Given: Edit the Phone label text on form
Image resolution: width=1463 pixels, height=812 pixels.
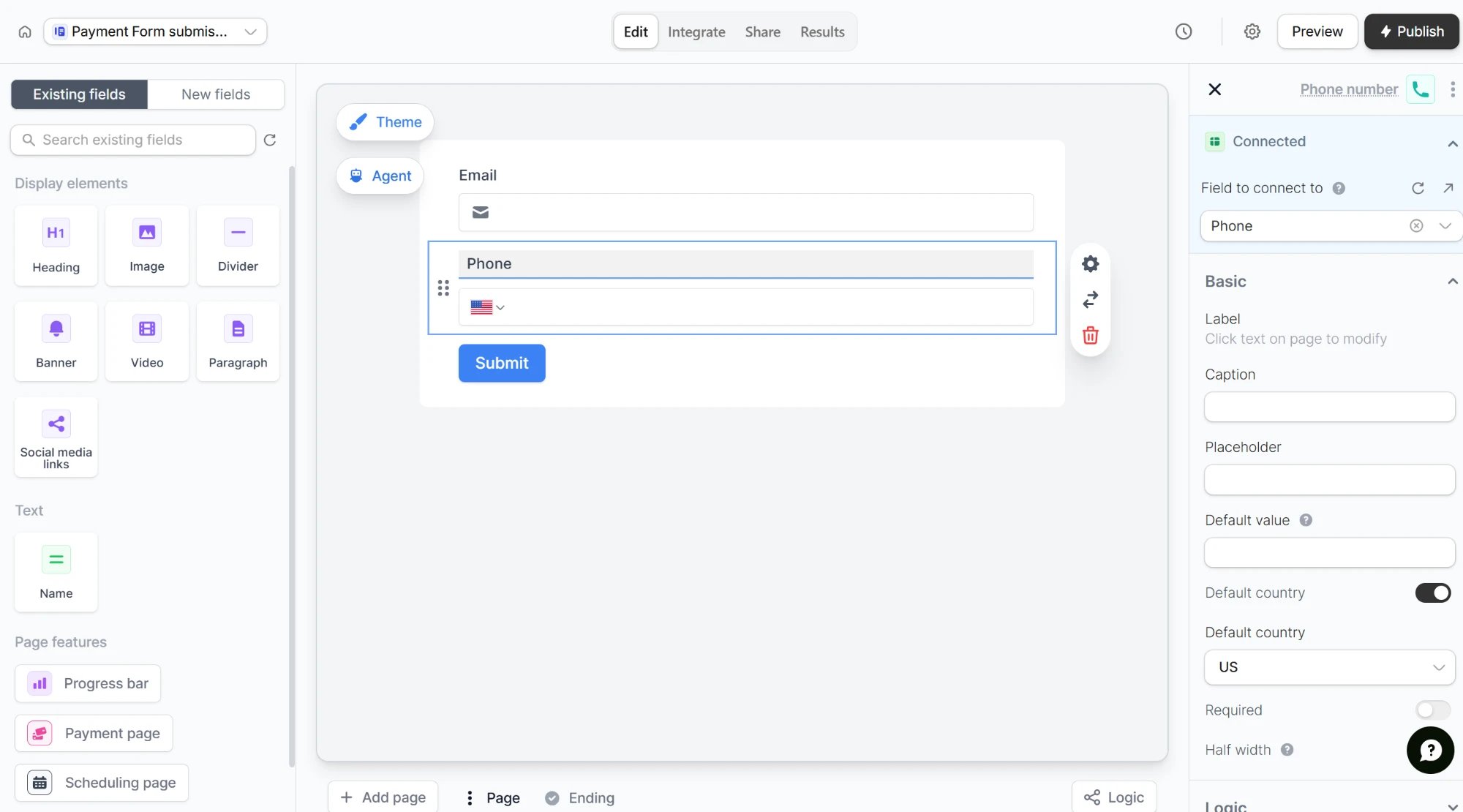Looking at the screenshot, I should (x=746, y=264).
